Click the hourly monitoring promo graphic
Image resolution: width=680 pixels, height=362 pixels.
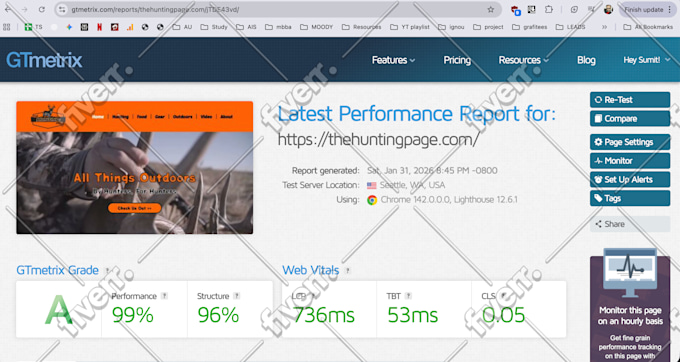(630, 273)
